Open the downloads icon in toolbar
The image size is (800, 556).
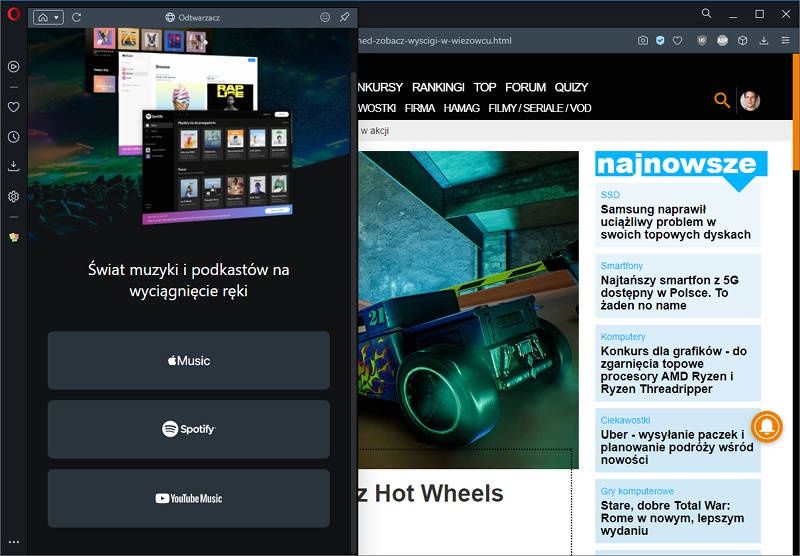764,40
